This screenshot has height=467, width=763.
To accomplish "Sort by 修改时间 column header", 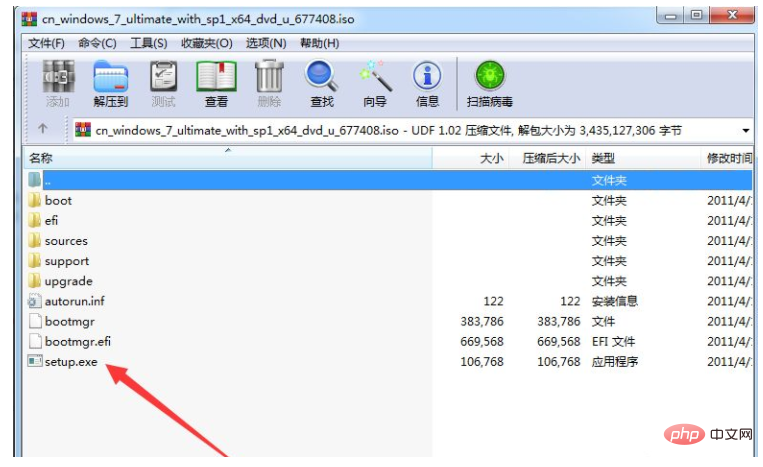I will [727, 158].
